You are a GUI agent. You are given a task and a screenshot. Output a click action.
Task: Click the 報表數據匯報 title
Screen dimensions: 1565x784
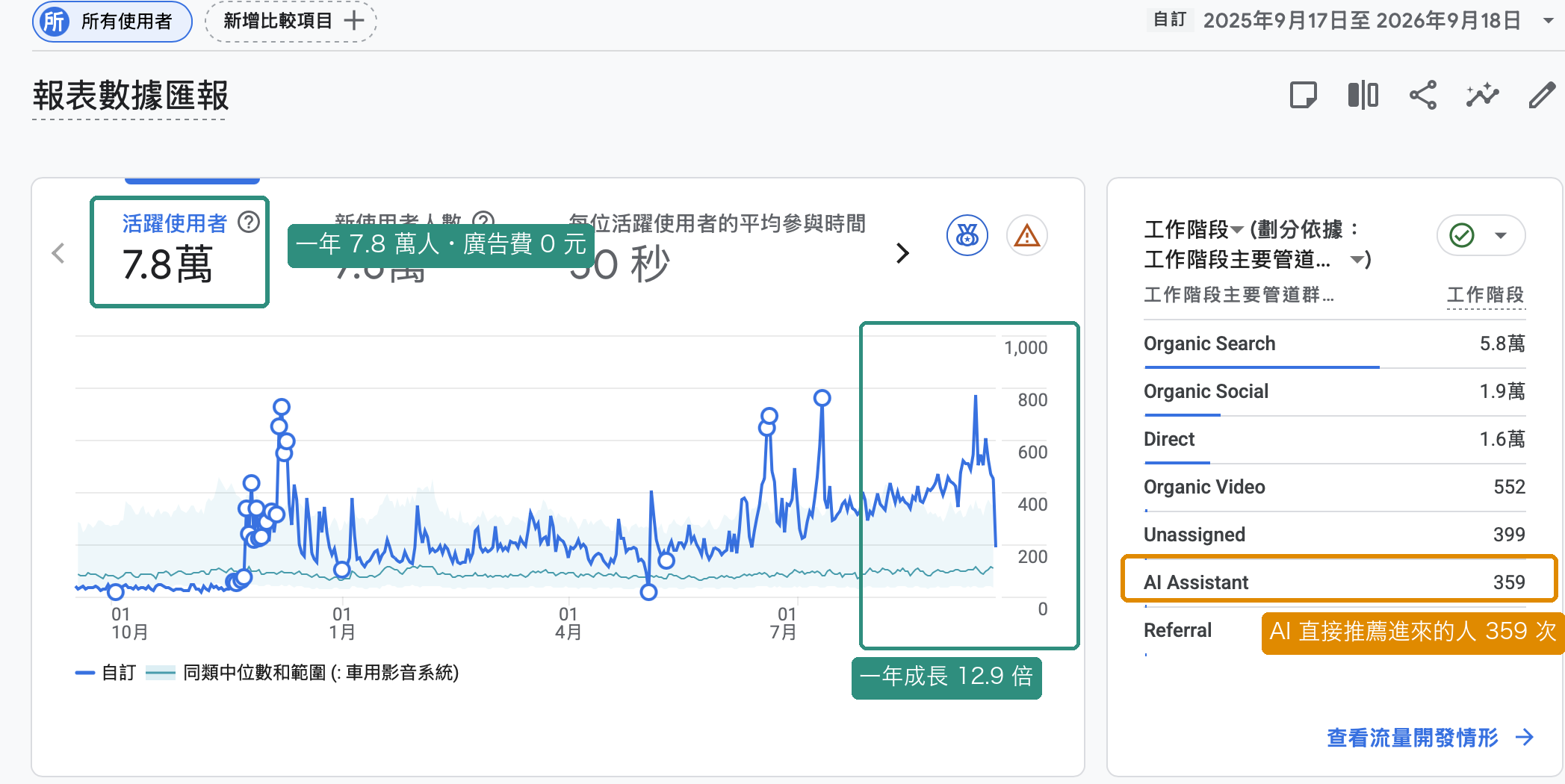point(131,96)
